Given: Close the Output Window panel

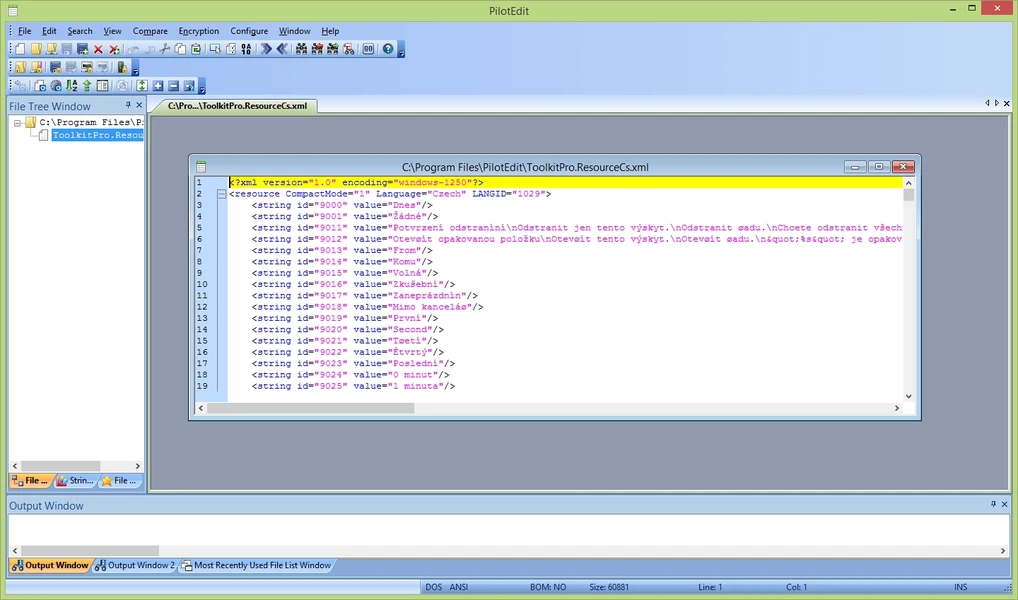Looking at the screenshot, I should pyautogui.click(x=1004, y=504).
